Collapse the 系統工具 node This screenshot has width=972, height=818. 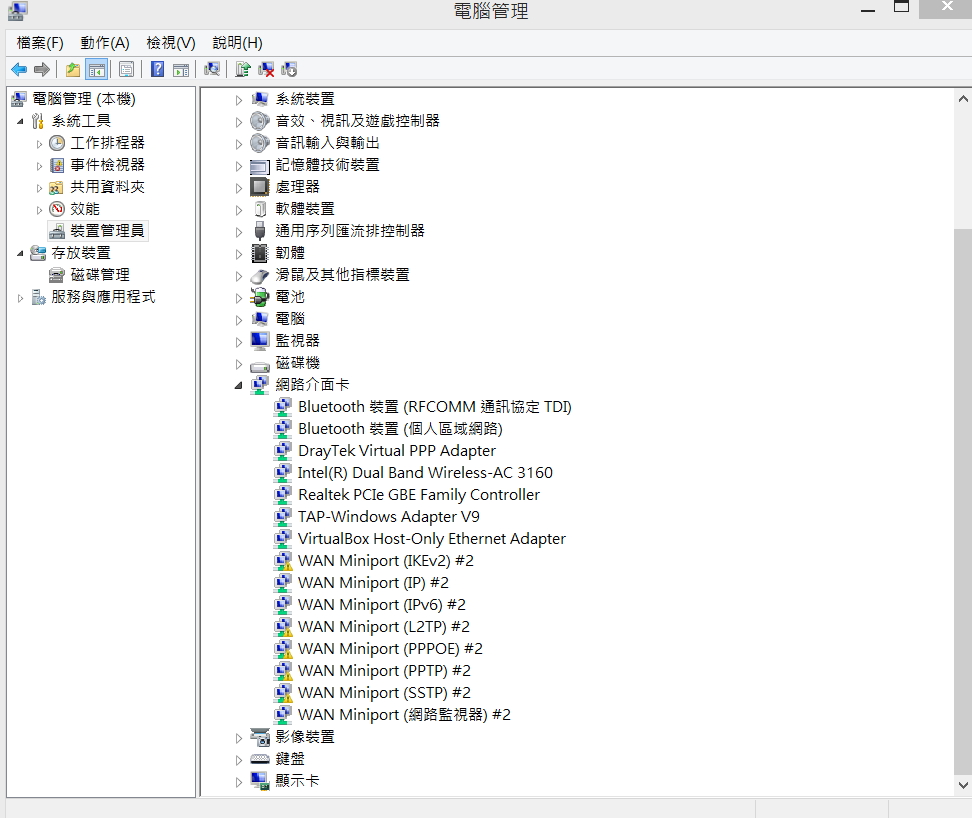coord(20,121)
